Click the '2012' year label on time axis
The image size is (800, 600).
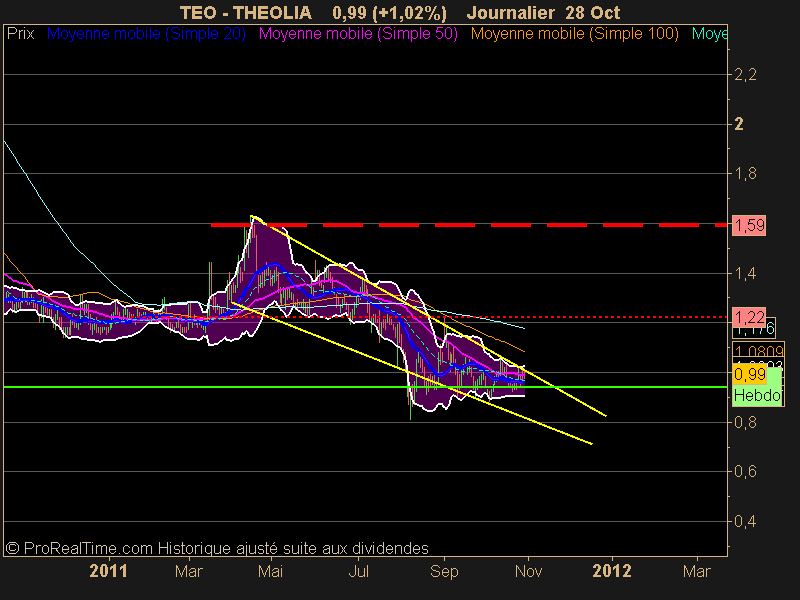click(612, 571)
